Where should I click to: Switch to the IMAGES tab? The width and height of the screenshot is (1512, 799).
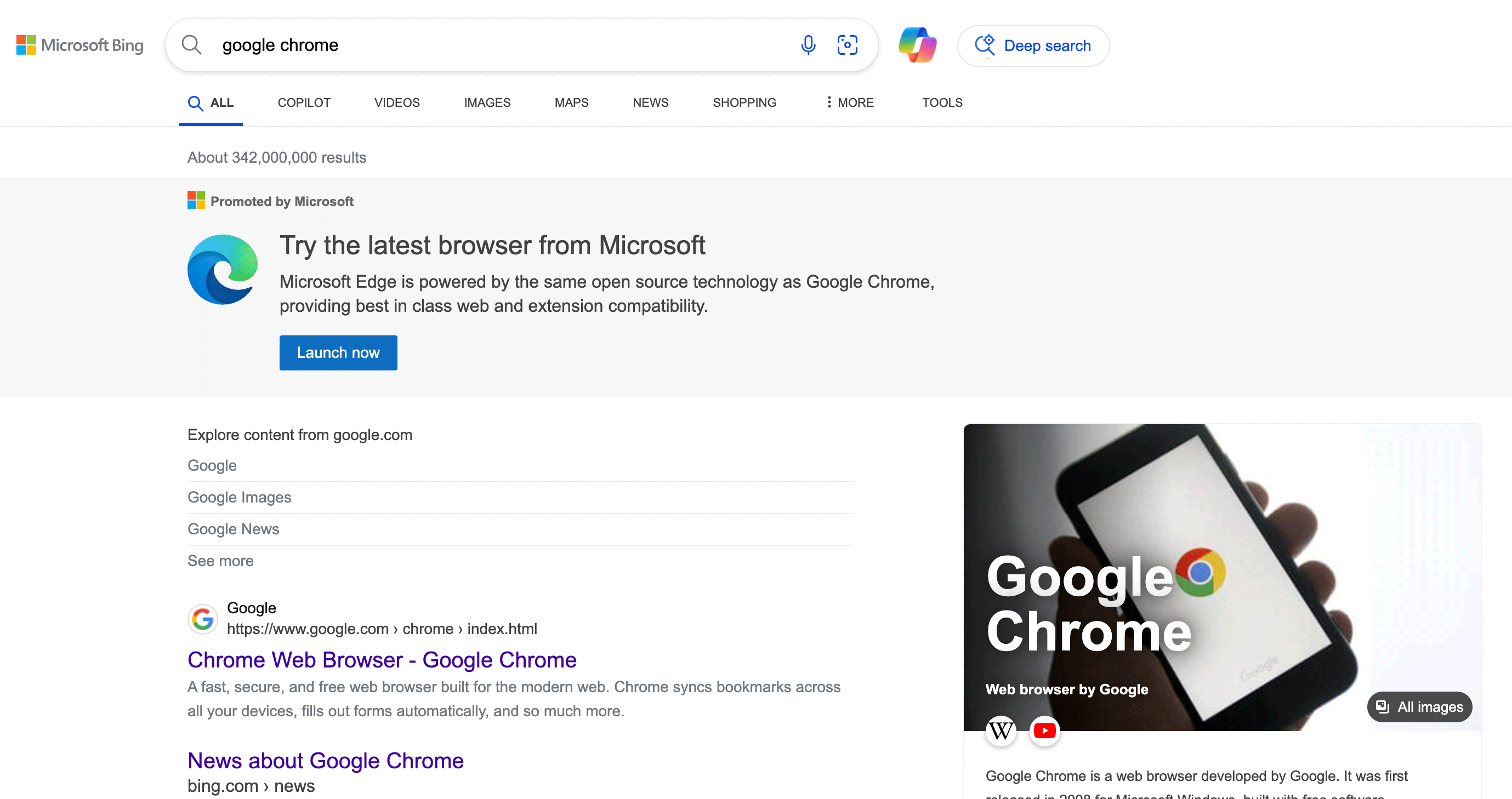(x=487, y=102)
